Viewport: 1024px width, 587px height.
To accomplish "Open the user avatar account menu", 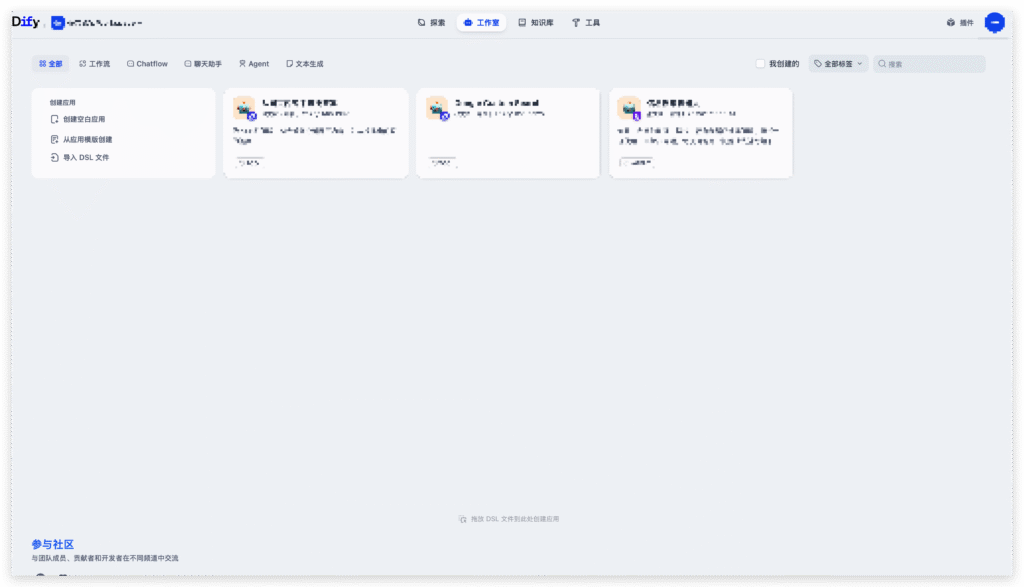I will click(994, 22).
